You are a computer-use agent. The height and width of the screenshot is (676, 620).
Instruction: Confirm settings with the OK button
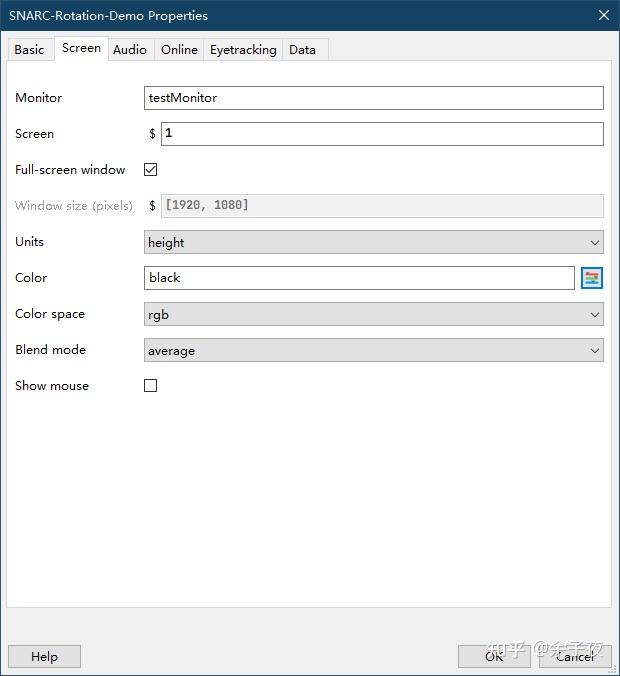tap(494, 657)
